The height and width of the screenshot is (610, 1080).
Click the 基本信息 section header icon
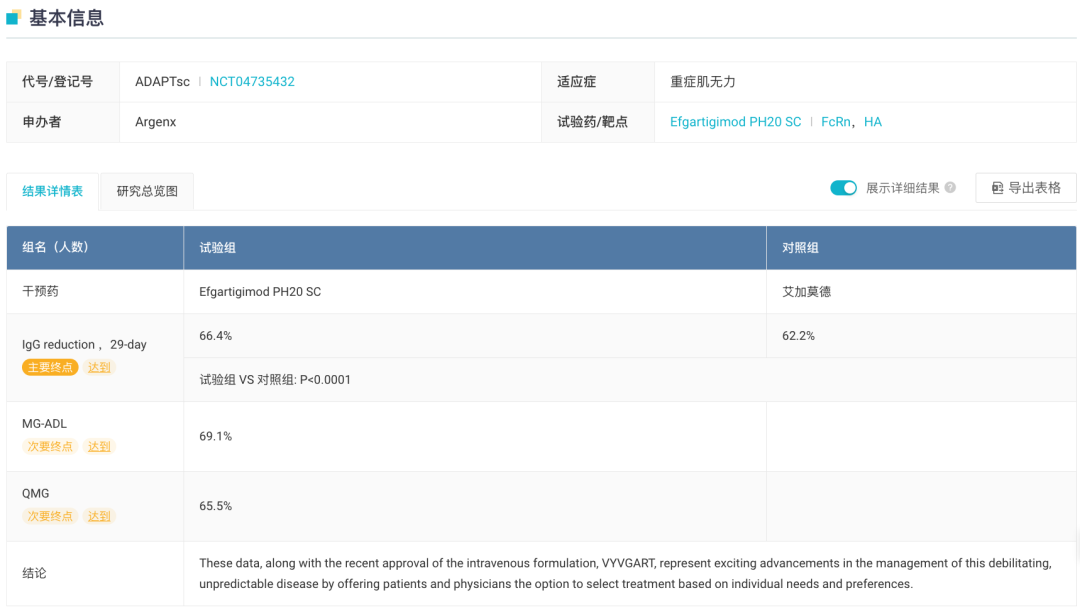[14, 17]
